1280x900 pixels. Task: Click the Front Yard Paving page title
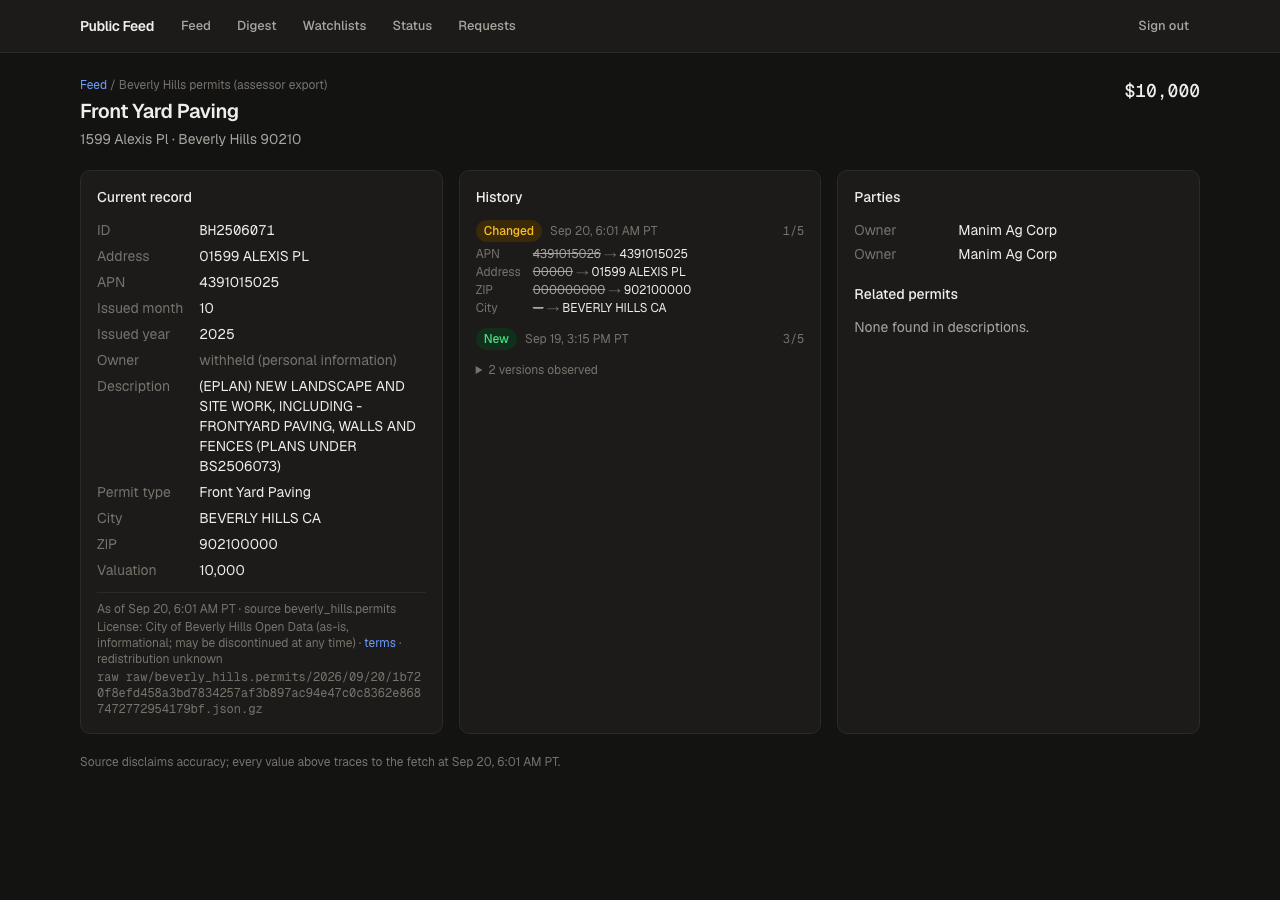pyautogui.click(x=159, y=111)
